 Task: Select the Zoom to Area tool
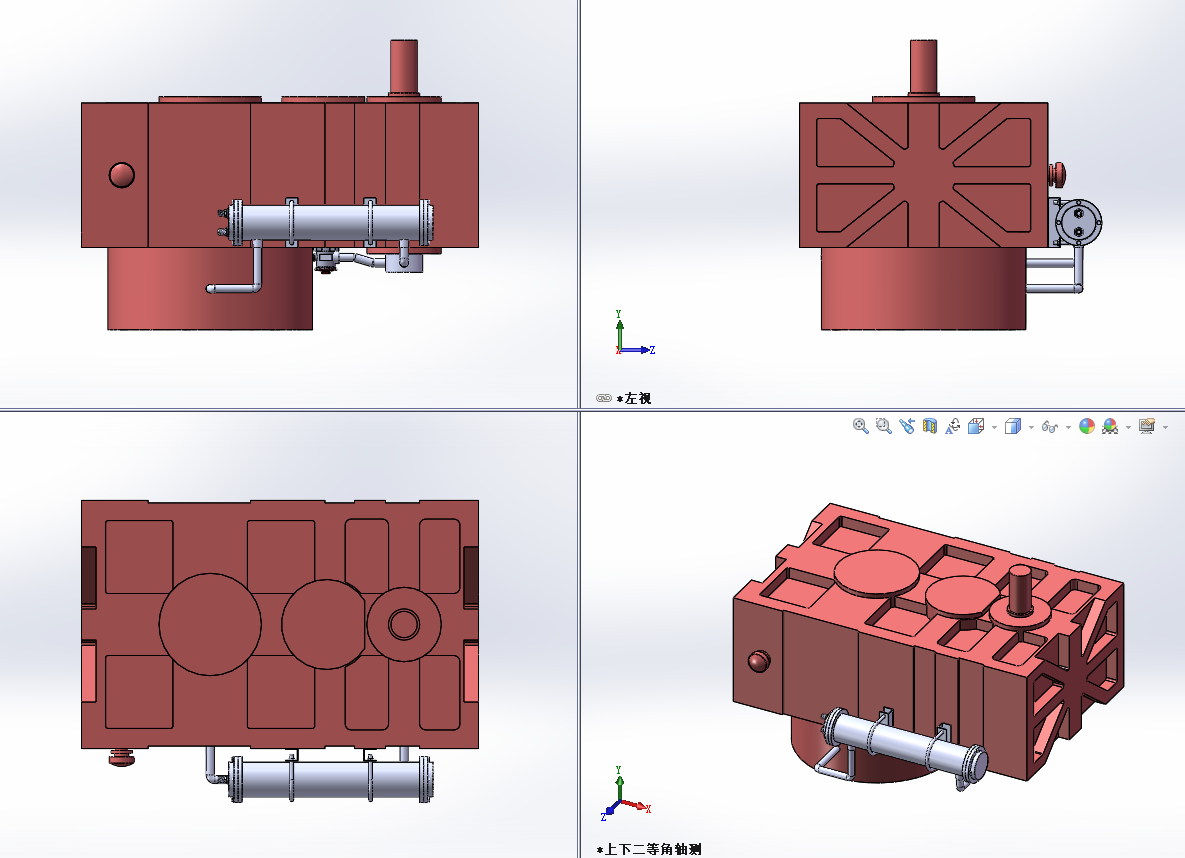(883, 426)
